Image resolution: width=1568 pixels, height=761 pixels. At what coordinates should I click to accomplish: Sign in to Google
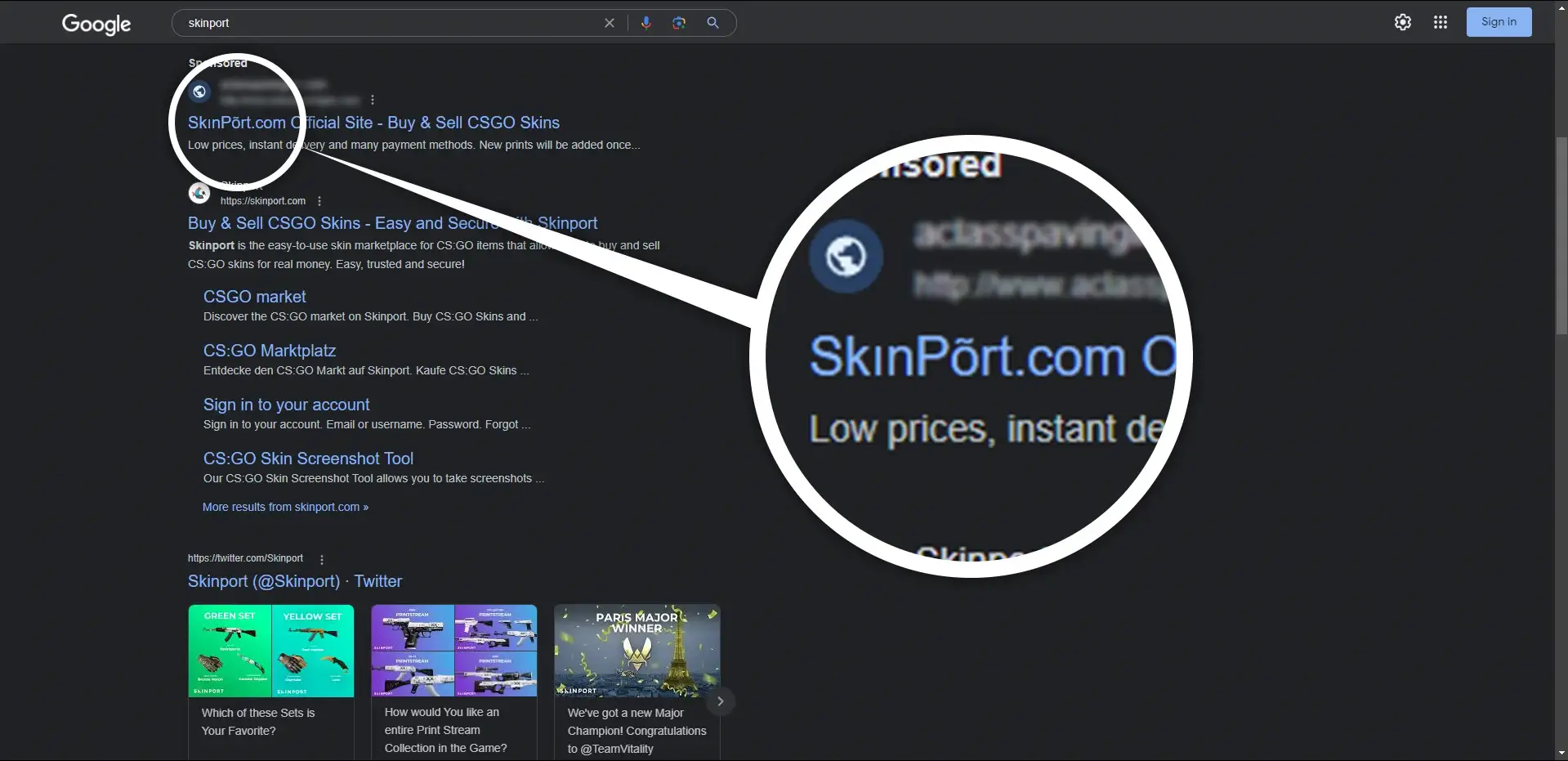[x=1499, y=22]
